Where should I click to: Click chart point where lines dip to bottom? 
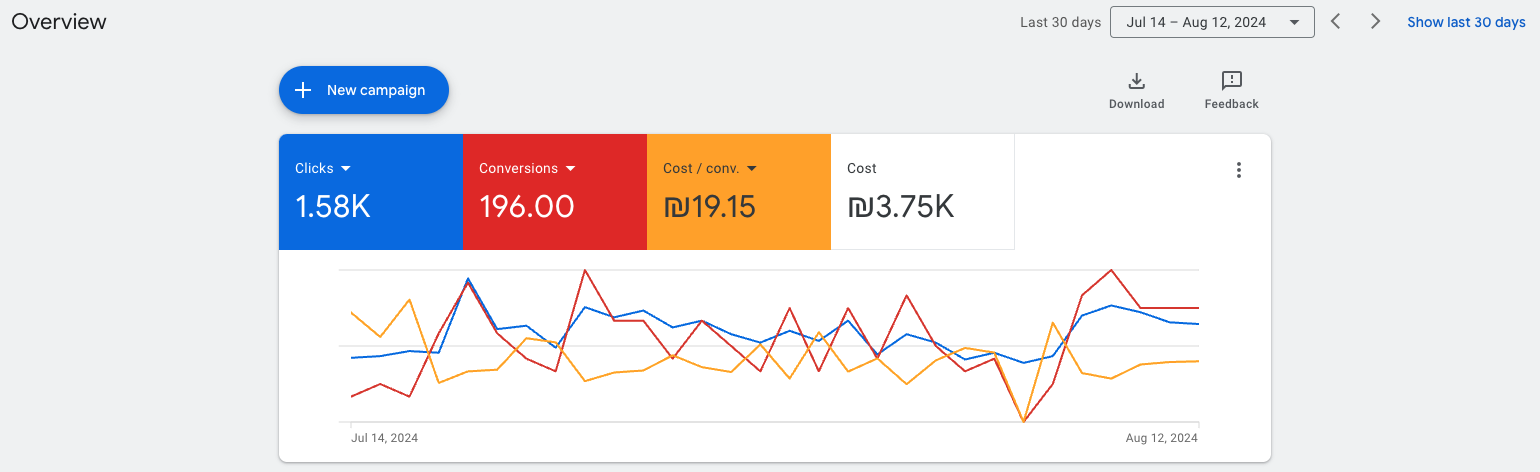tap(1024, 421)
